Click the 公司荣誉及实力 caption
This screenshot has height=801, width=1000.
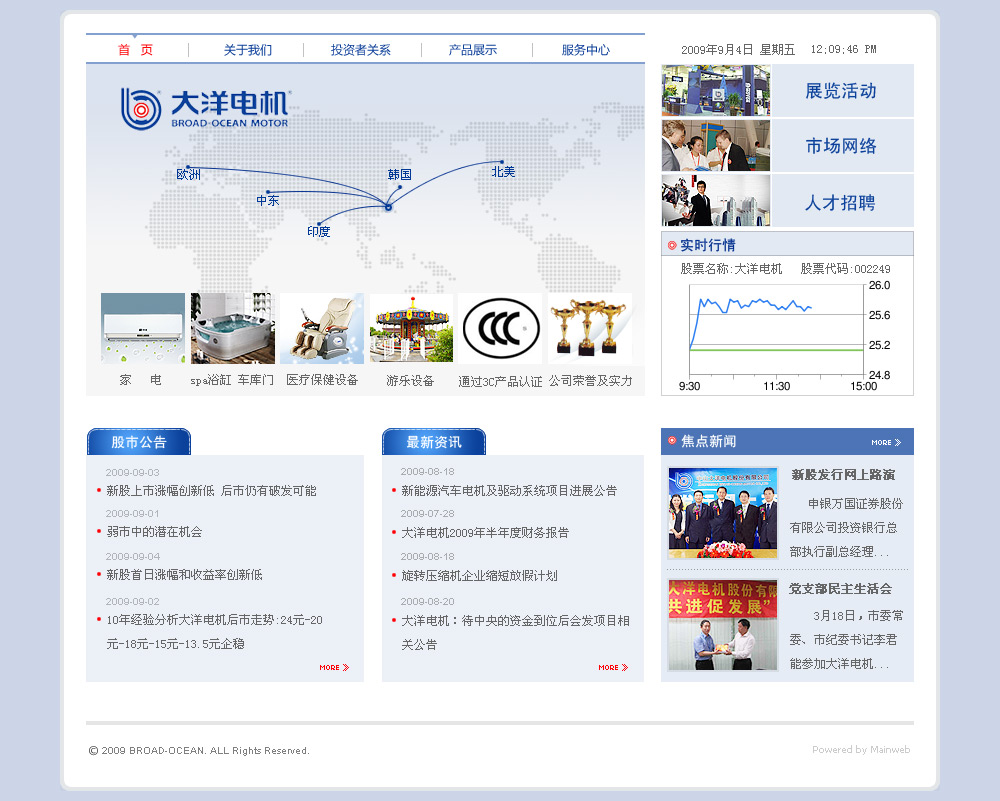tap(591, 381)
